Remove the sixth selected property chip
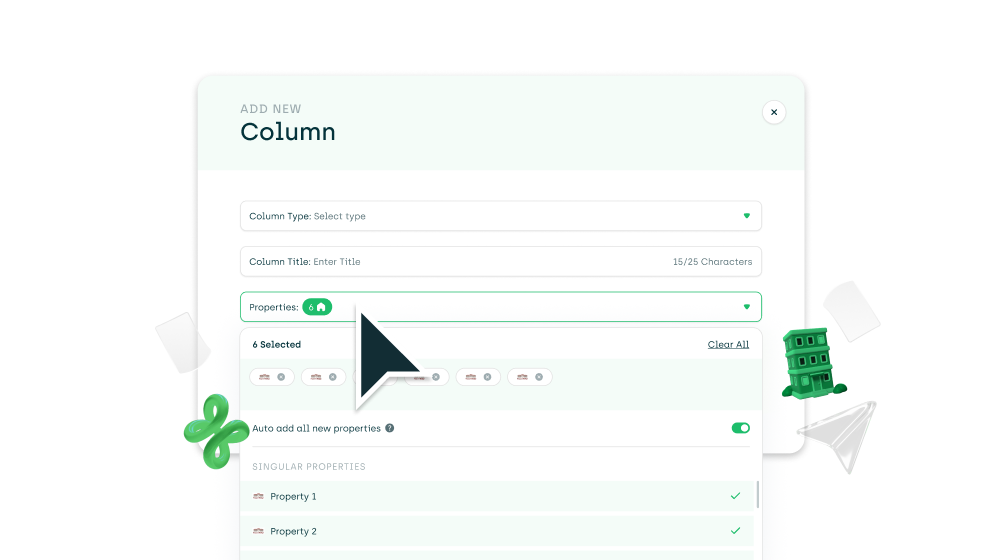Image resolution: width=1003 pixels, height=560 pixels. coord(539,377)
